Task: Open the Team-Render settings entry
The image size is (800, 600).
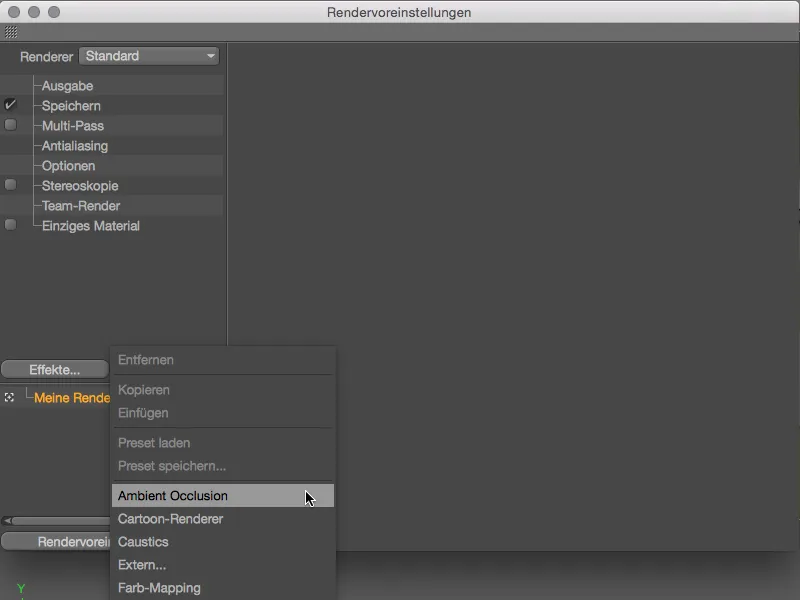Action: click(81, 206)
